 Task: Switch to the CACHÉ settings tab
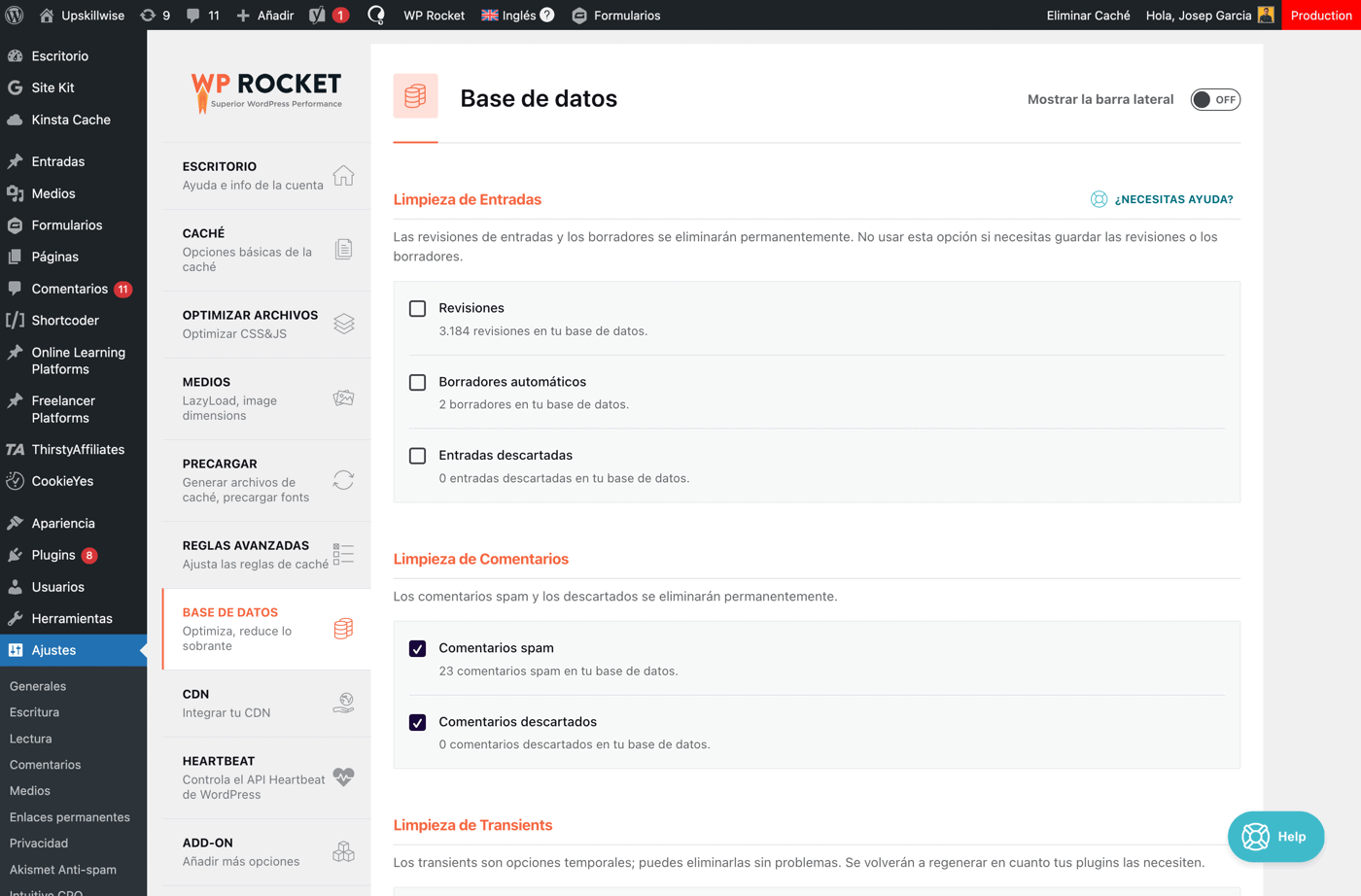[266, 250]
